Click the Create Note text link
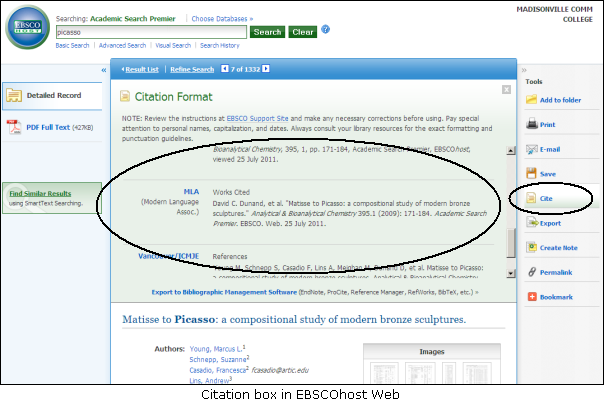Screen dimensions: 604x408 (559, 248)
